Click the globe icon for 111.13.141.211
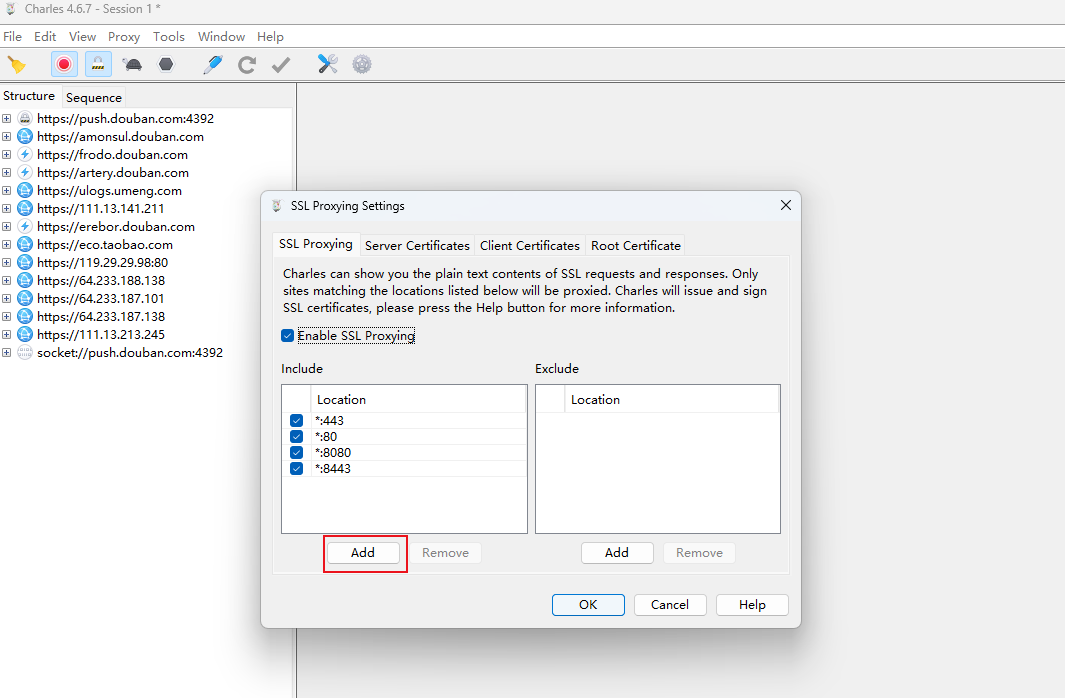Viewport: 1065px width, 698px height. click(x=25, y=208)
